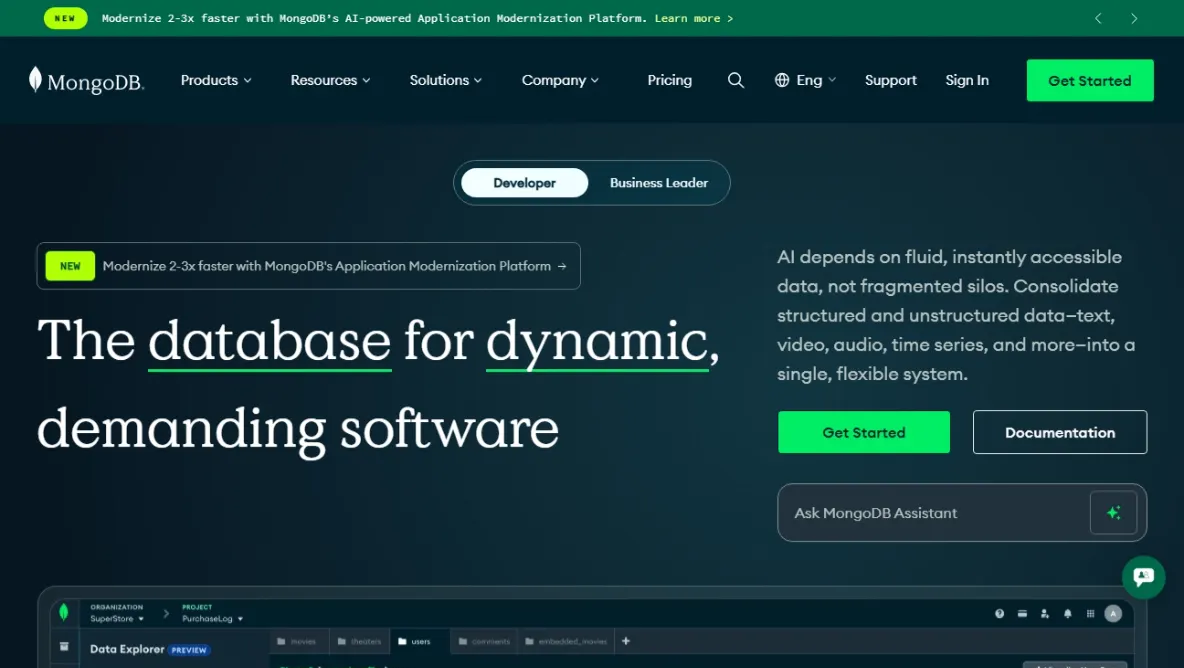Open the Eng language dropdown
This screenshot has height=668, width=1184.
coord(805,80)
